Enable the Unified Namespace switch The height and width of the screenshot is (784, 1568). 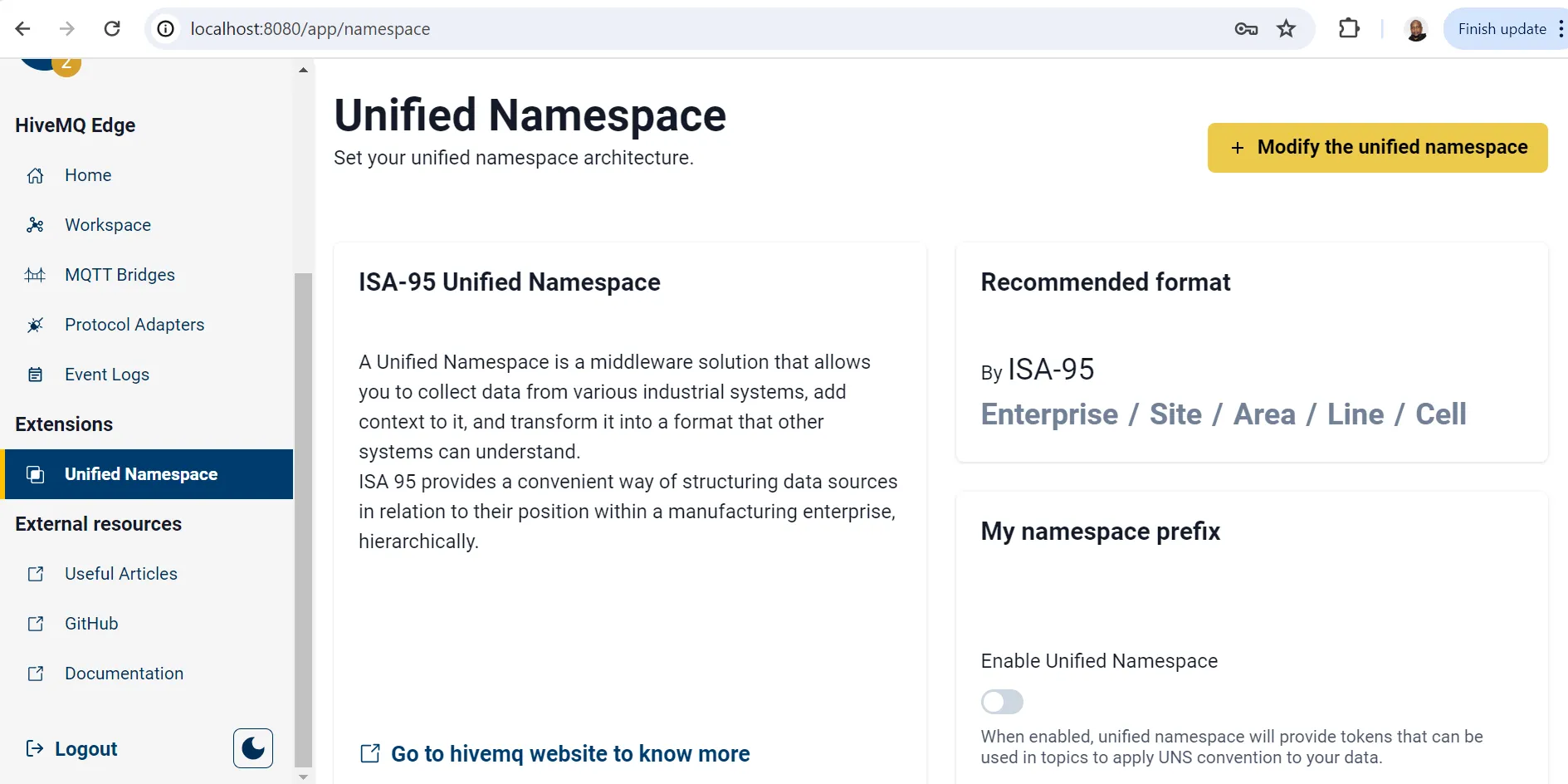1002,702
